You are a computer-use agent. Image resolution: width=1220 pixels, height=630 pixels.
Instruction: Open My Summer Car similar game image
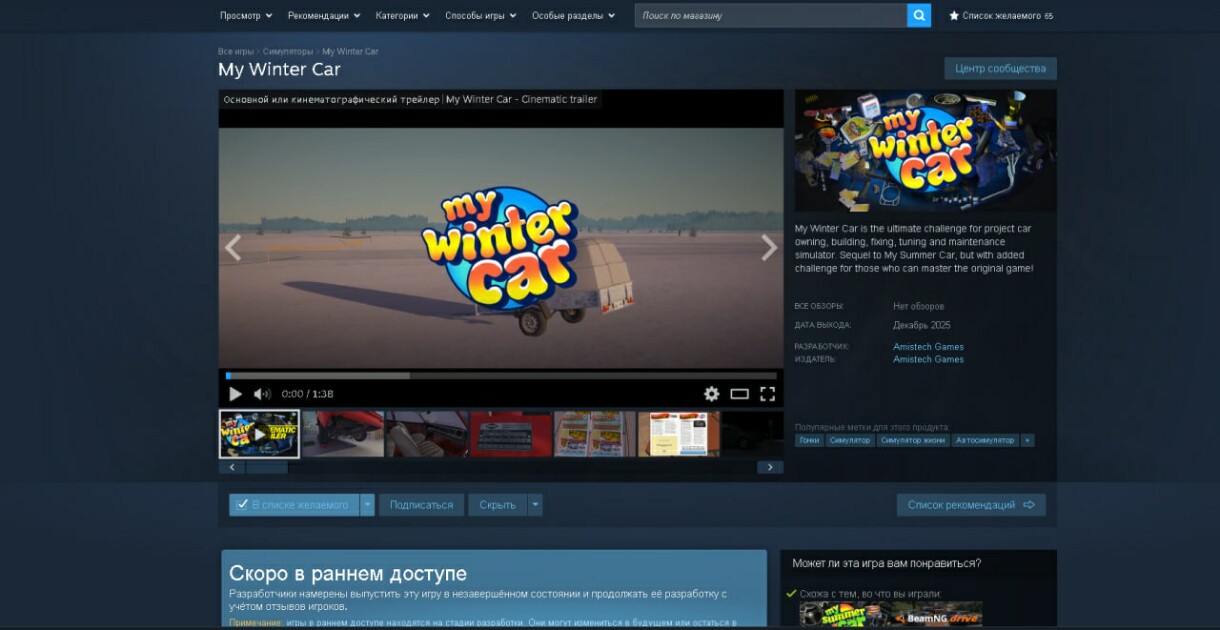click(x=845, y=616)
